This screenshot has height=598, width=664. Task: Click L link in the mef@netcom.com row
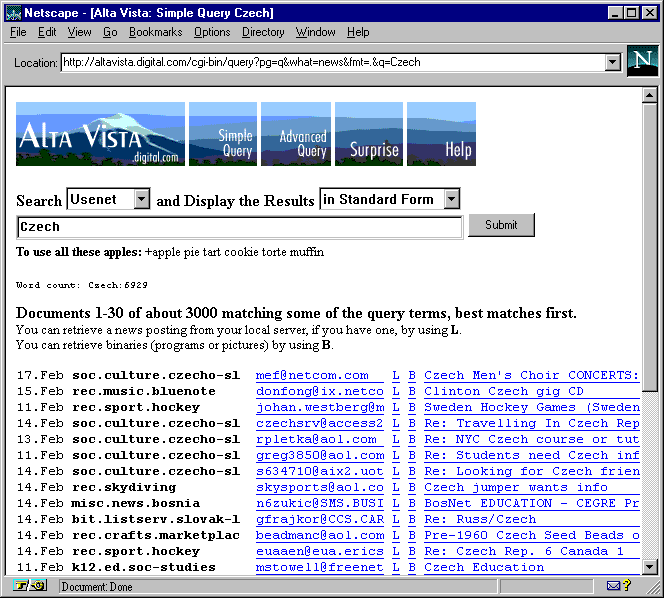pos(396,376)
